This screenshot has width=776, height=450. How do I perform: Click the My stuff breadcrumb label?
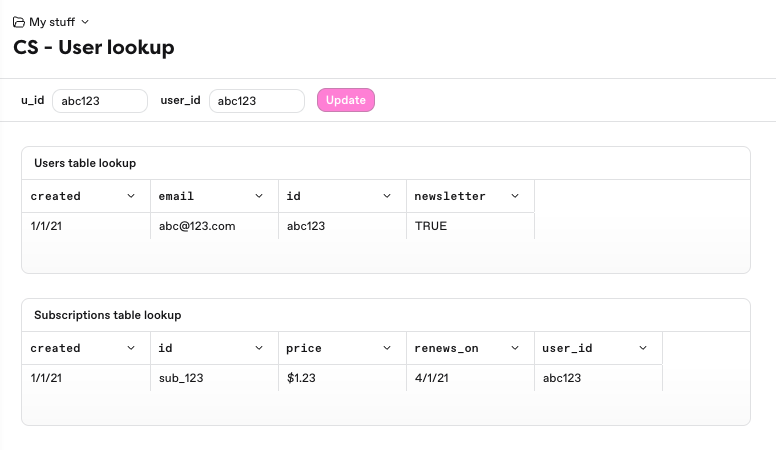pyautogui.click(x=52, y=22)
